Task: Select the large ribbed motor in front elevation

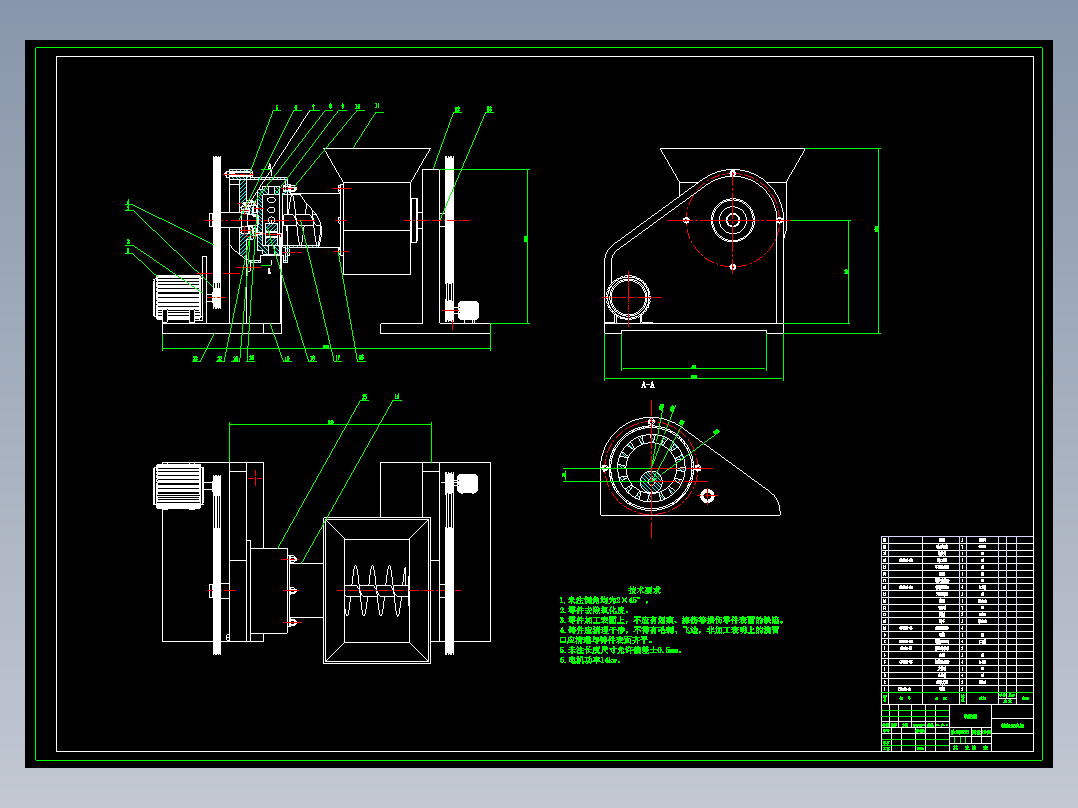Action: tap(177, 298)
